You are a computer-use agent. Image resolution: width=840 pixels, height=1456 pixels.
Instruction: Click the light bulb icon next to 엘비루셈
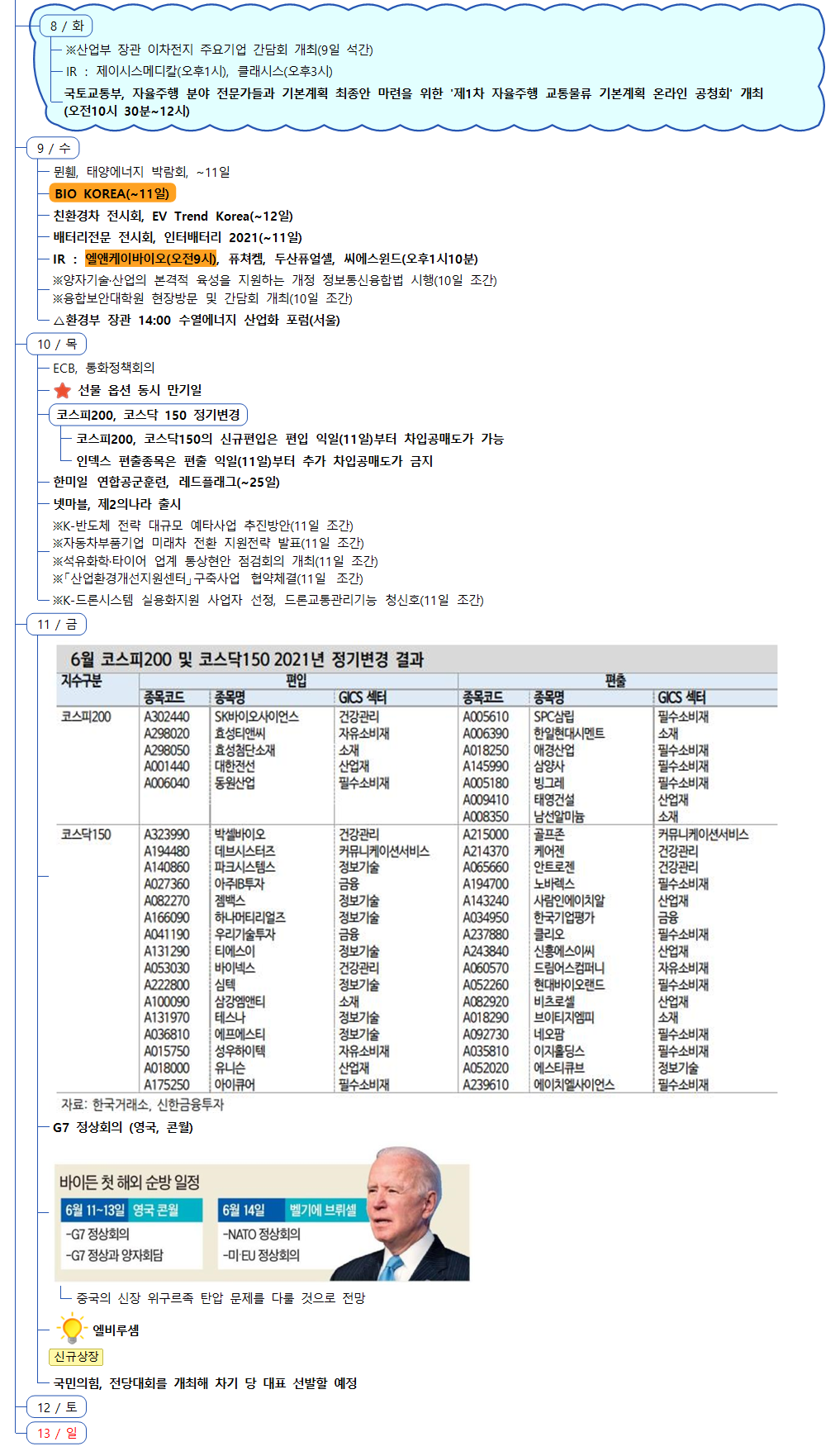pos(72,1328)
